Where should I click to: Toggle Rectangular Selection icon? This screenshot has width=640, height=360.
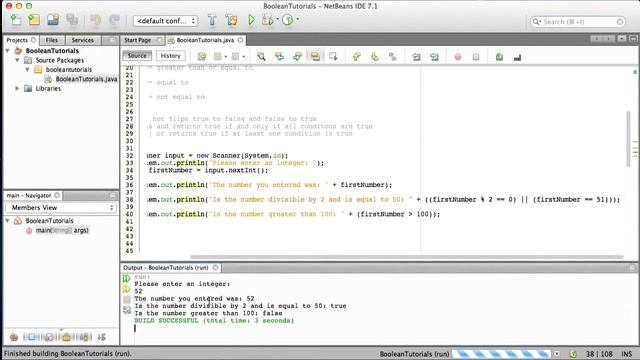pos(333,57)
